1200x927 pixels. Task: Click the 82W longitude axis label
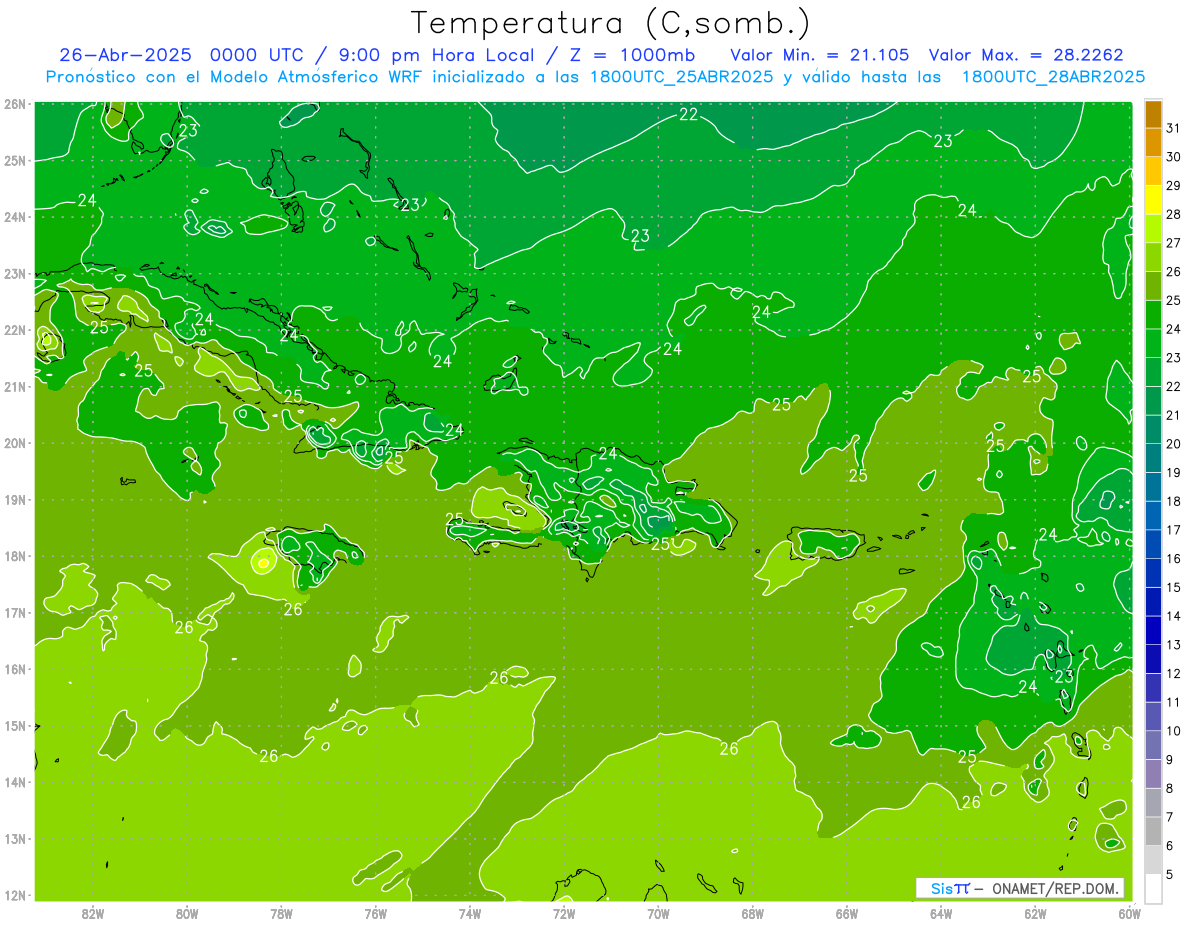point(93,913)
